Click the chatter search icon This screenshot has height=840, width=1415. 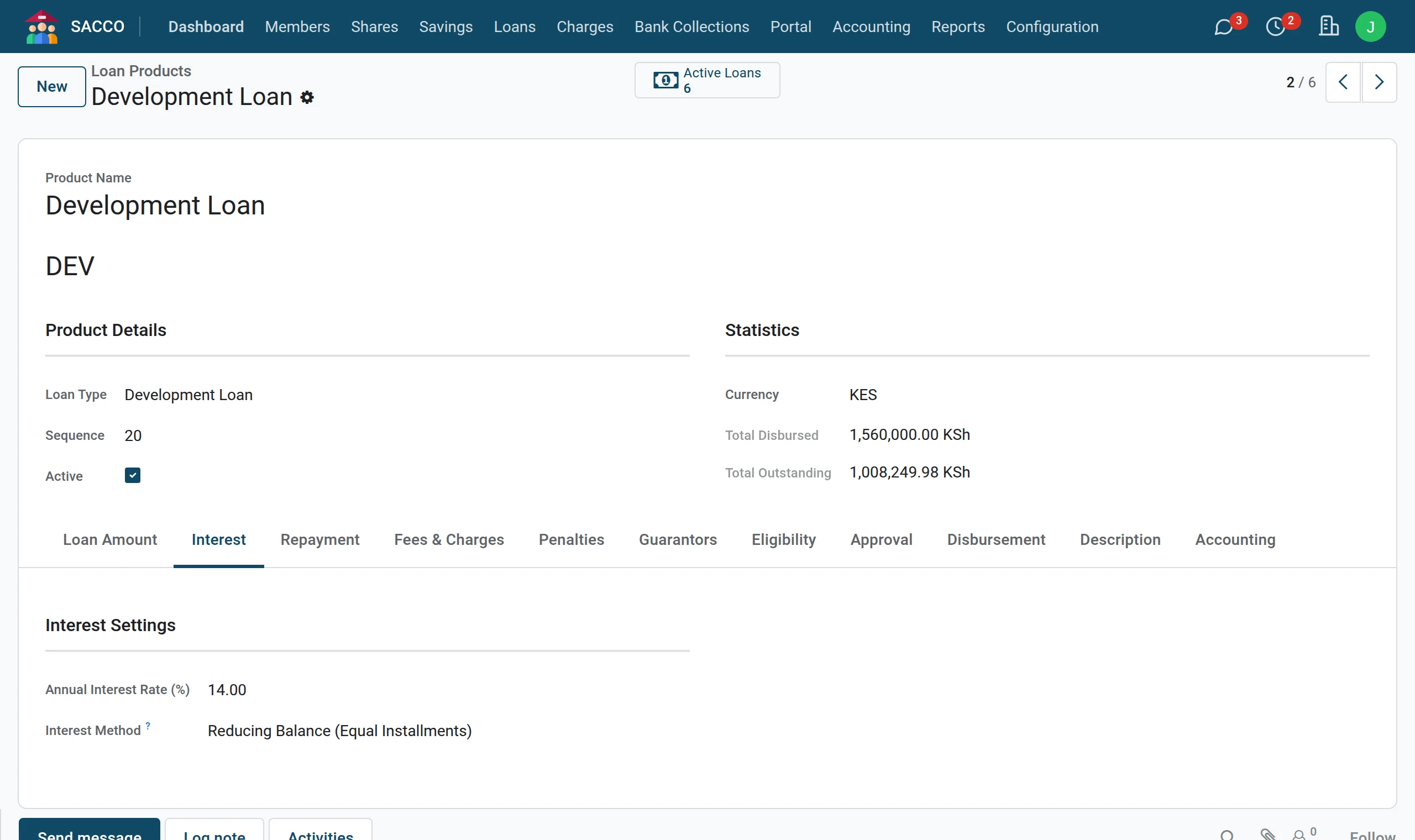point(1227,835)
